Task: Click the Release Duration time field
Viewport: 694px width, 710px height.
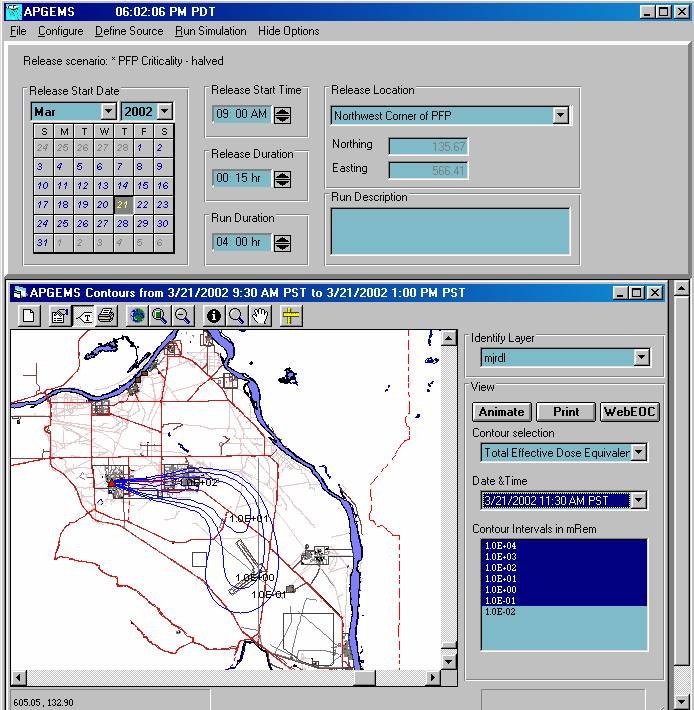Action: 242,178
